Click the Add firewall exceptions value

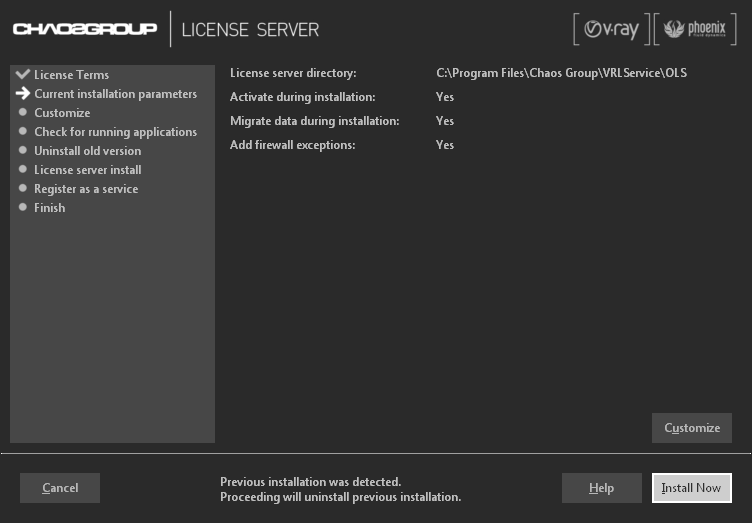click(x=445, y=145)
